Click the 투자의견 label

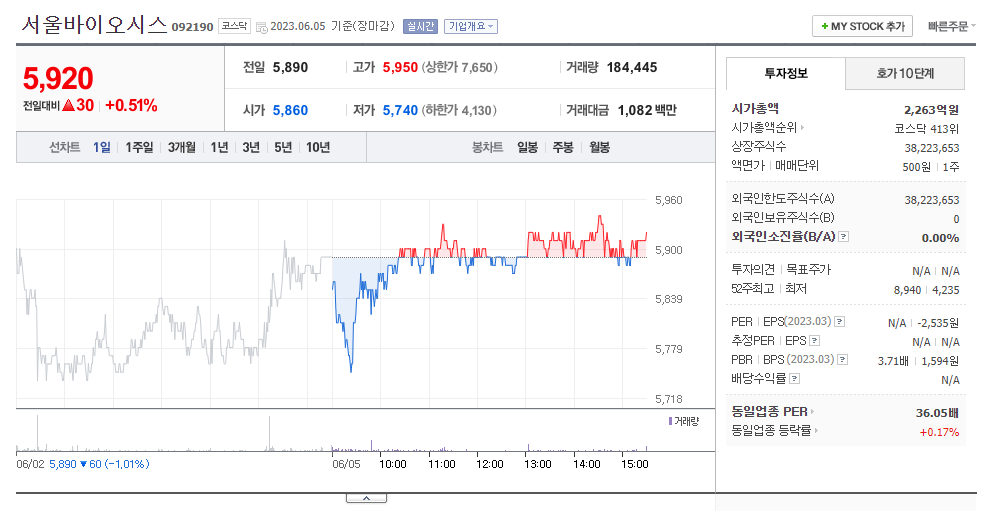(753, 270)
